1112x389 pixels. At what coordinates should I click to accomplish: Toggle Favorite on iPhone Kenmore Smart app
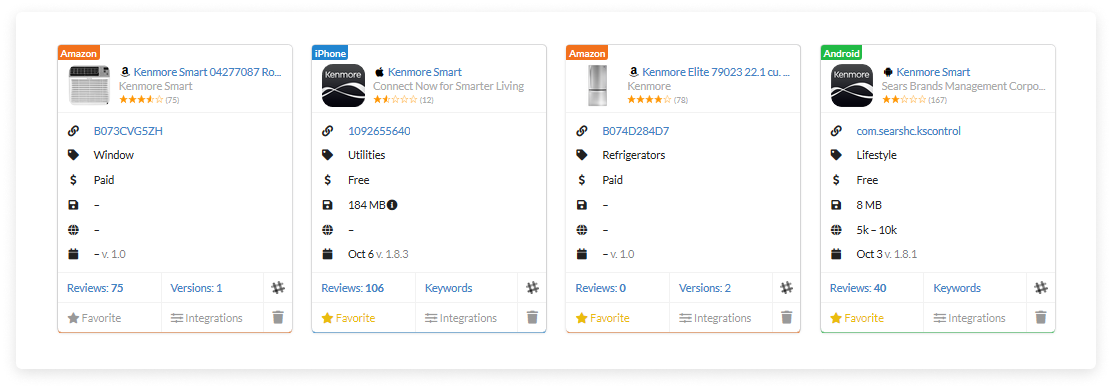pyautogui.click(x=348, y=318)
